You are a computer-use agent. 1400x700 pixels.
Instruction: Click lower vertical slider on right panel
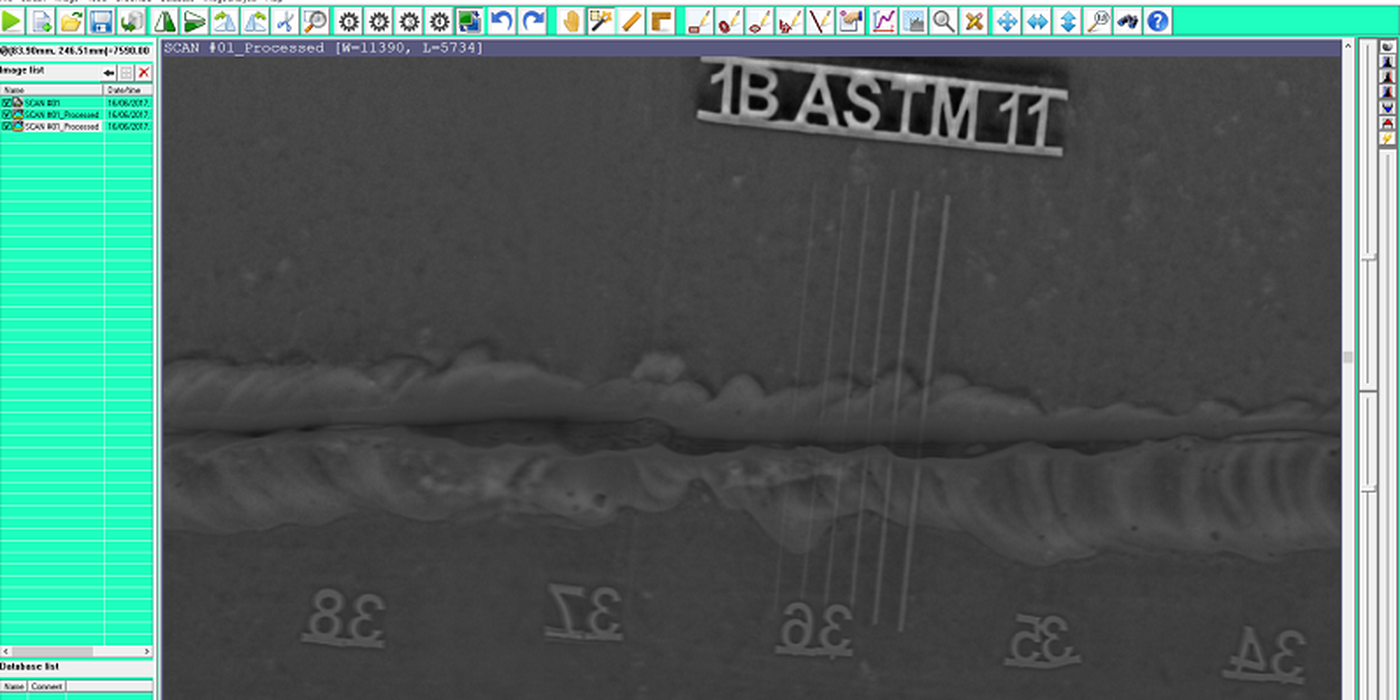pos(1370,488)
